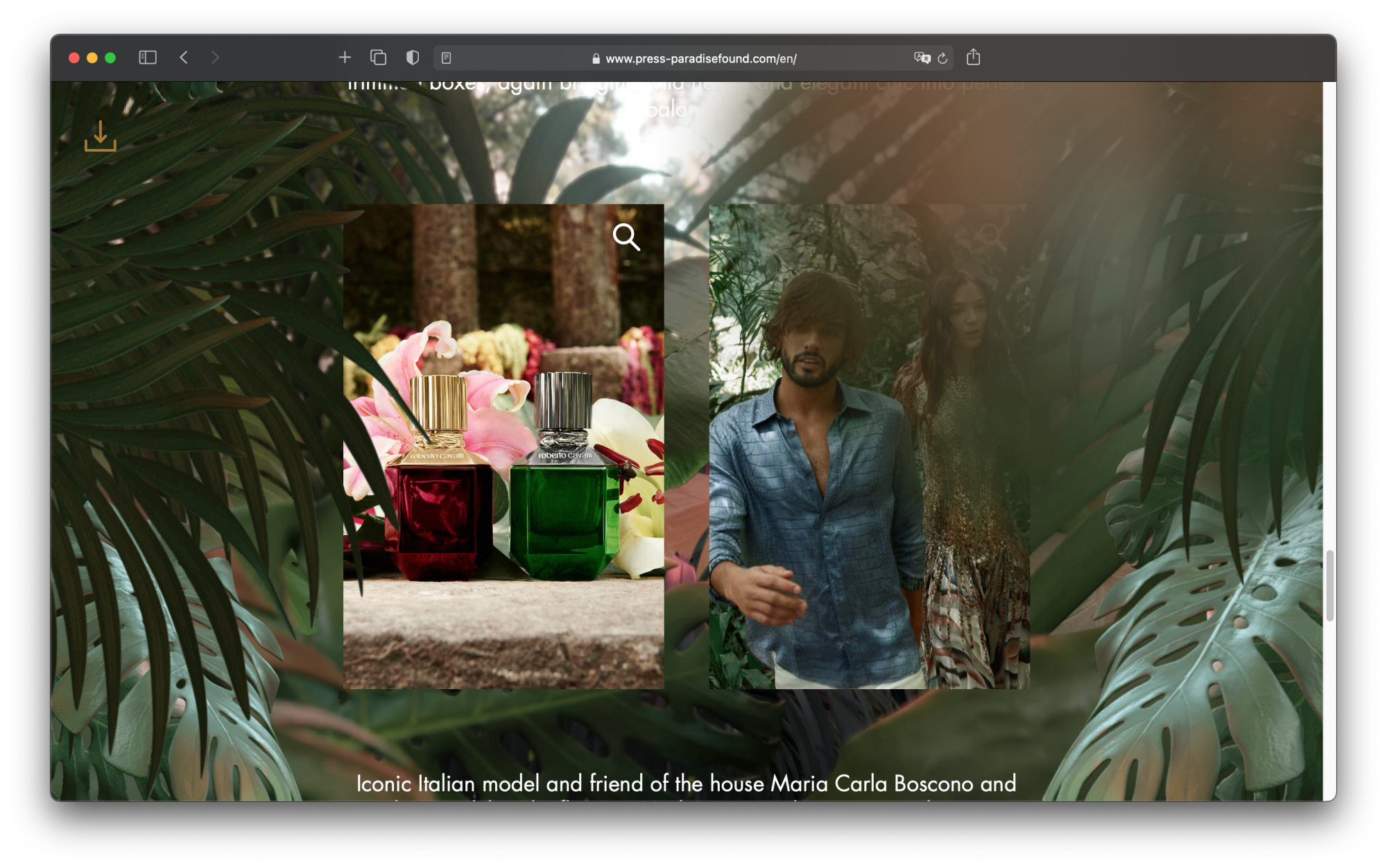Open the perfume bottles photo
Viewport: 1387px width, 868px height.
[x=503, y=485]
